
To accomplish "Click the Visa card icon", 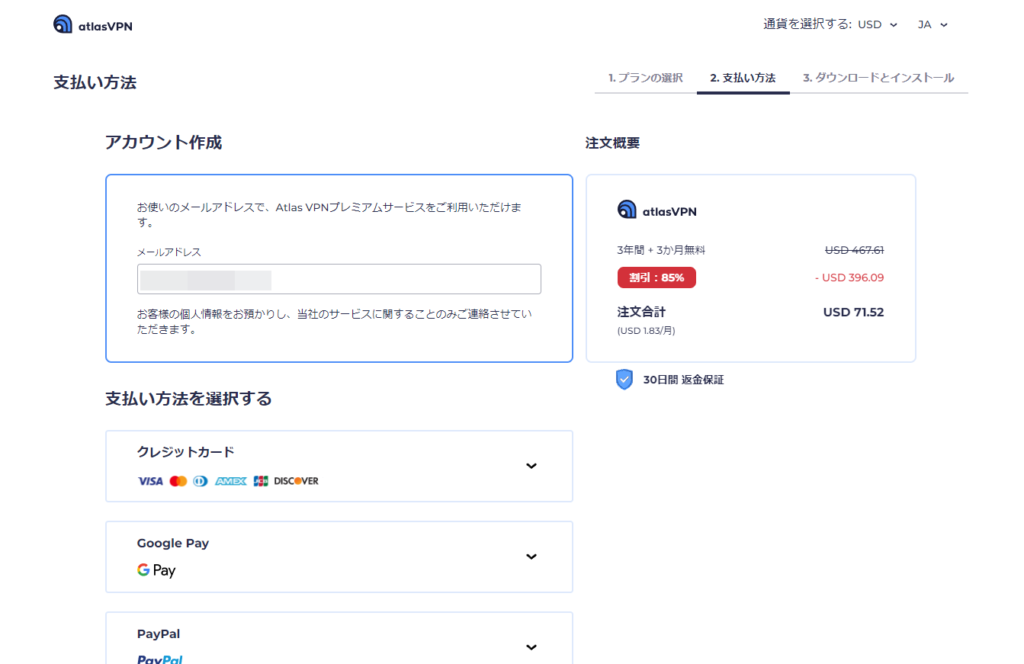I will tap(150, 481).
